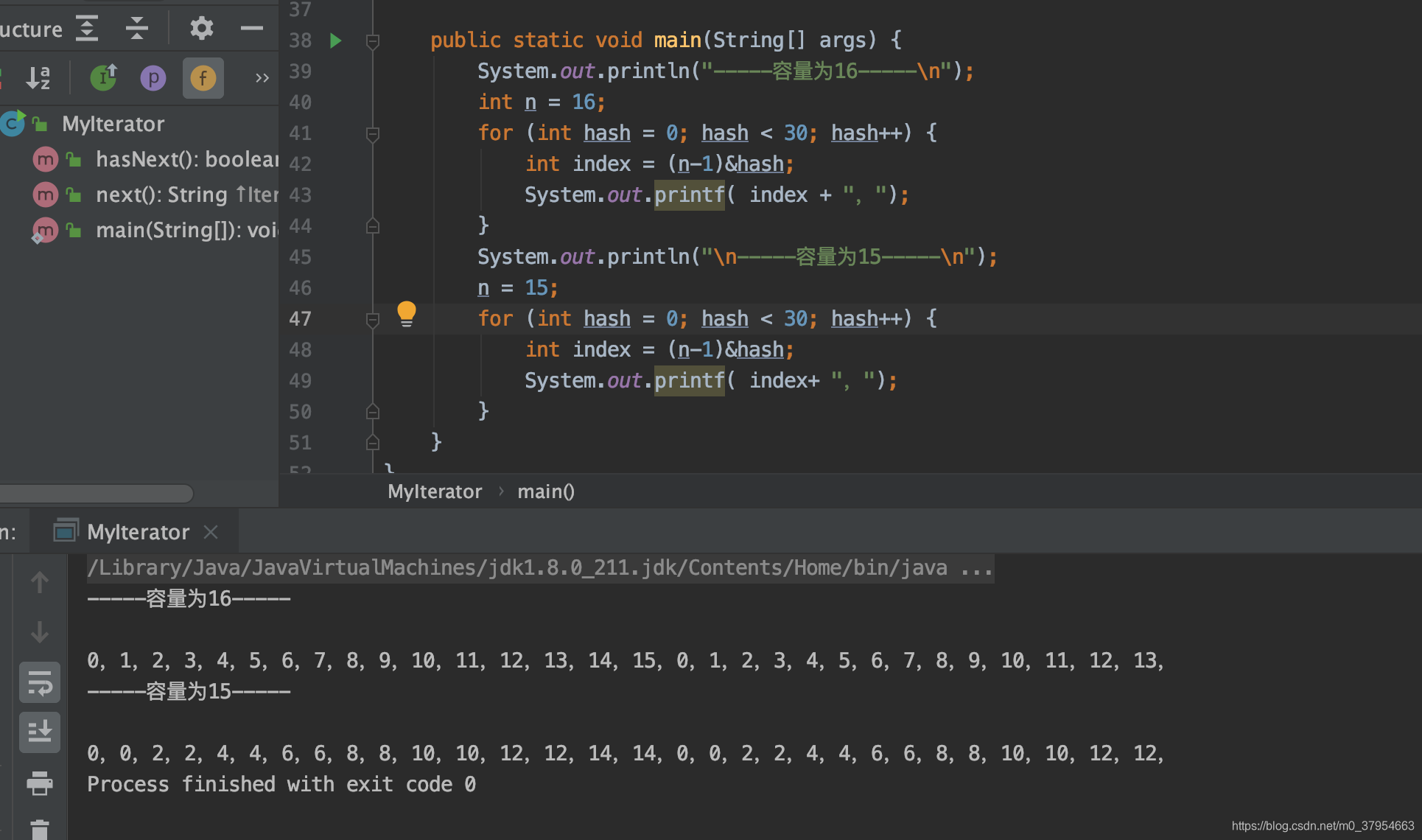Viewport: 1422px width, 840px height.
Task: Click the Clear All trash icon
Action: coord(40,830)
